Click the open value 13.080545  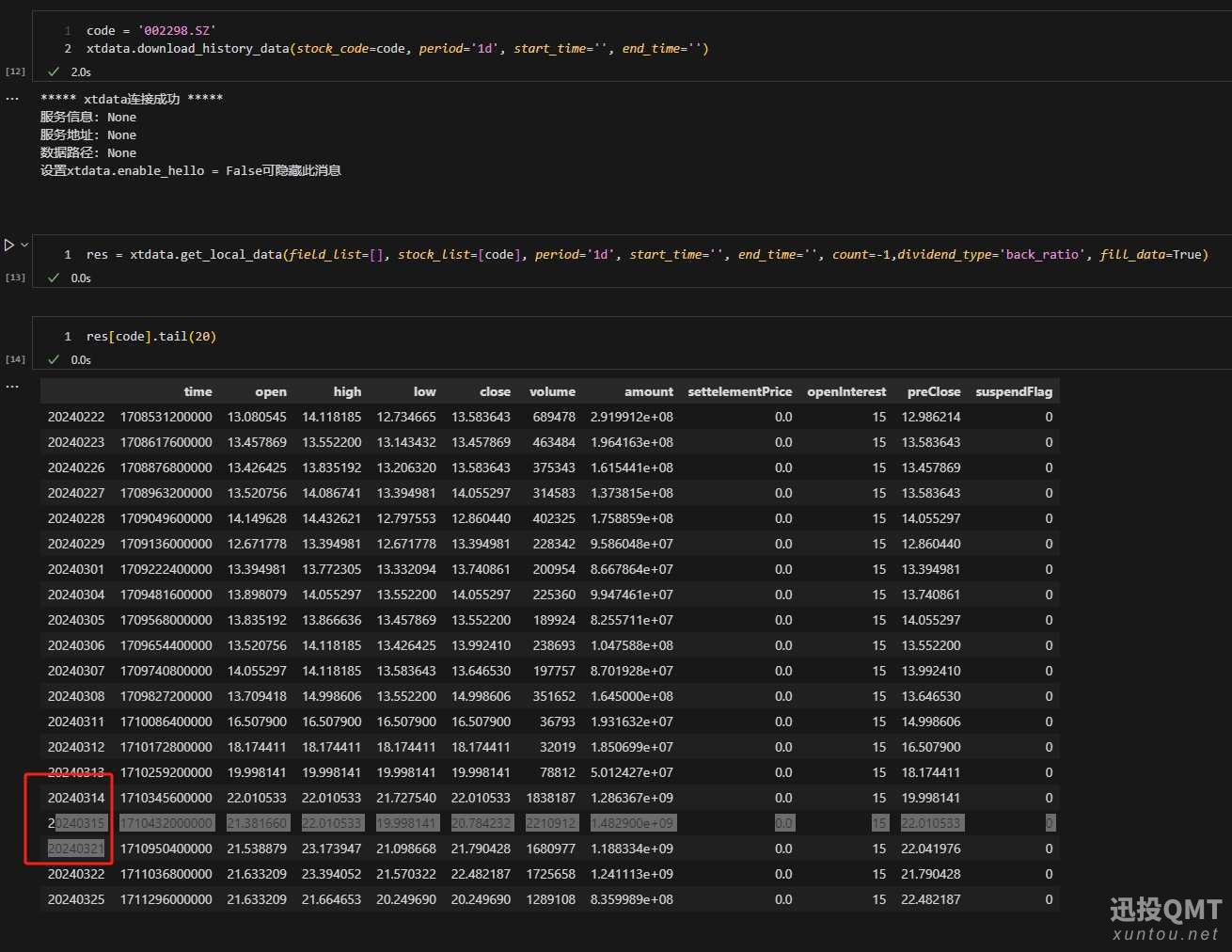(x=257, y=417)
